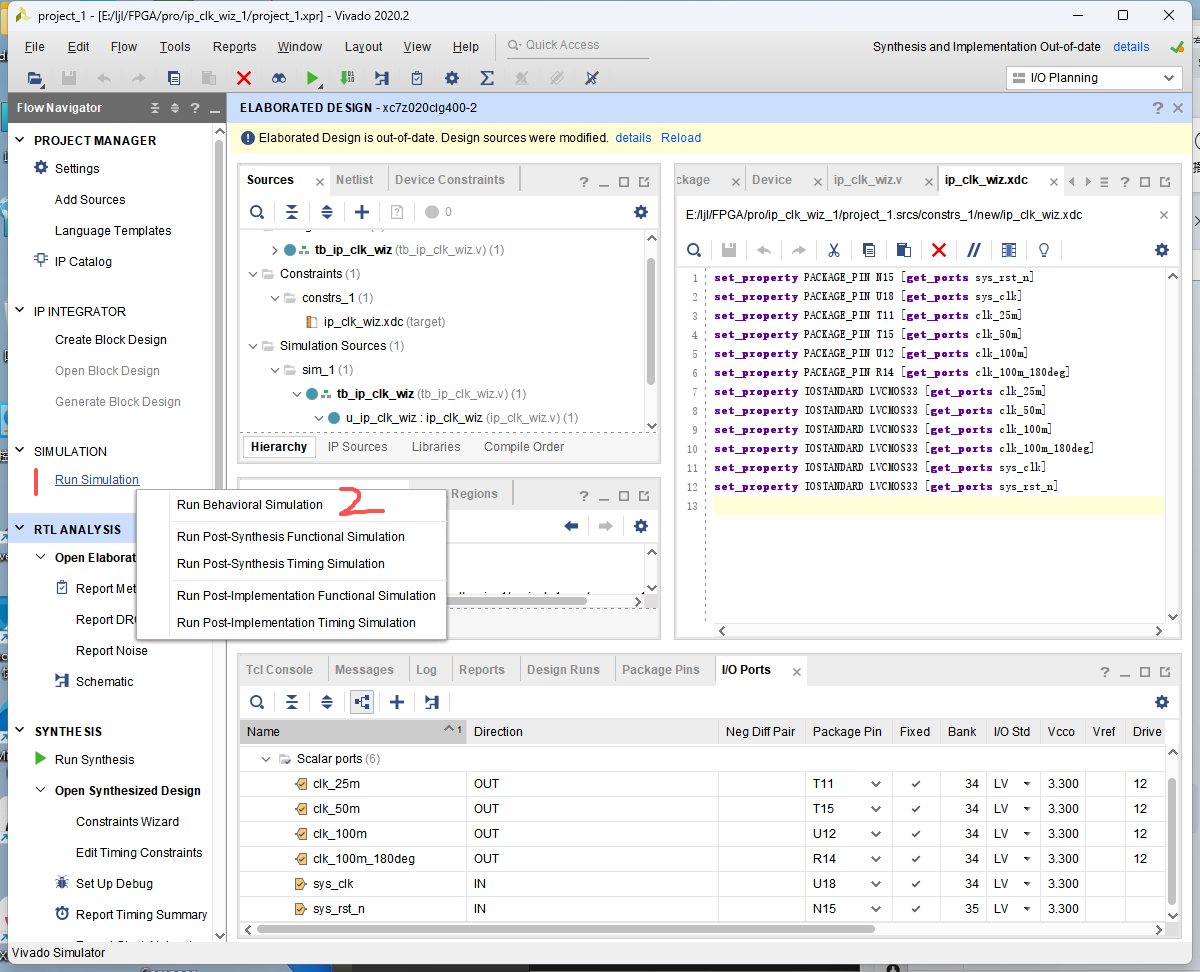The width and height of the screenshot is (1200, 972).
Task: Open project icon in main toolbar
Action: 35,78
